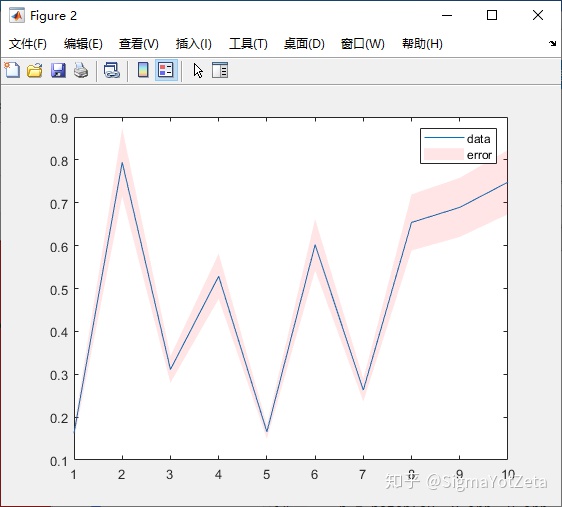Image resolution: width=562 pixels, height=507 pixels.
Task: Click the pink error swatch in the legend
Action: point(444,154)
